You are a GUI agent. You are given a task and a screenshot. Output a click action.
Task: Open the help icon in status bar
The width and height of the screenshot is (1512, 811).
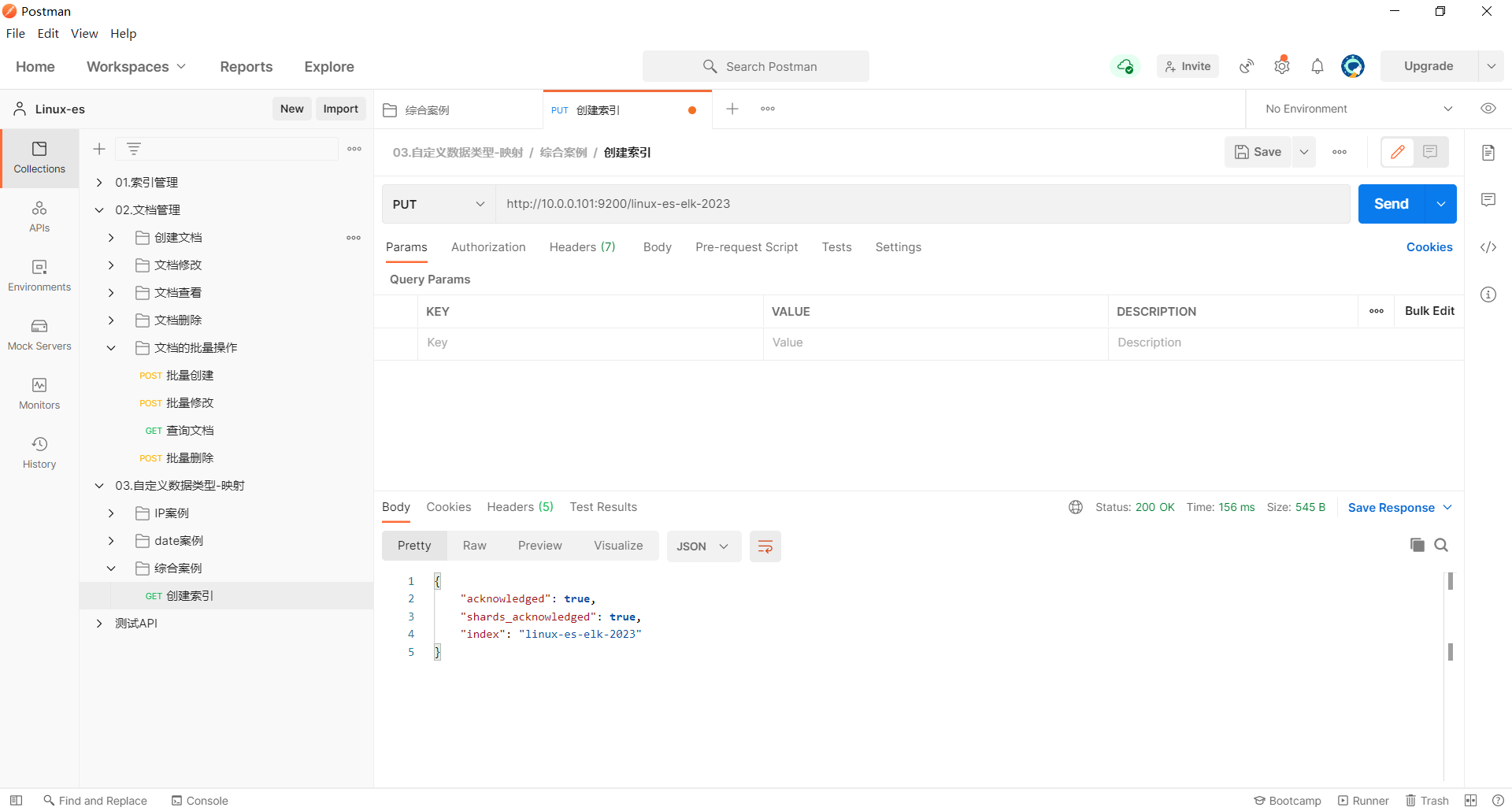[x=1498, y=801]
